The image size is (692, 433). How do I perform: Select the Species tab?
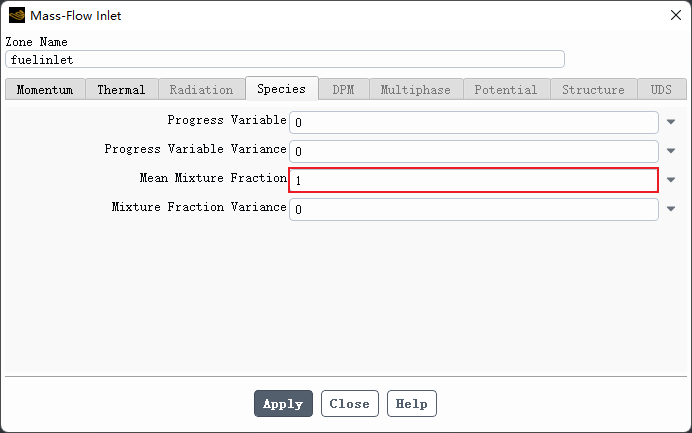click(x=281, y=88)
